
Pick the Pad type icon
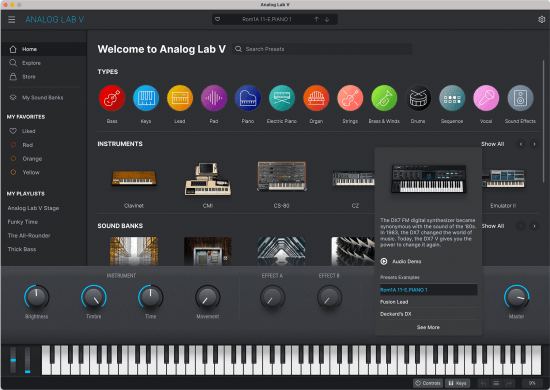[214, 98]
